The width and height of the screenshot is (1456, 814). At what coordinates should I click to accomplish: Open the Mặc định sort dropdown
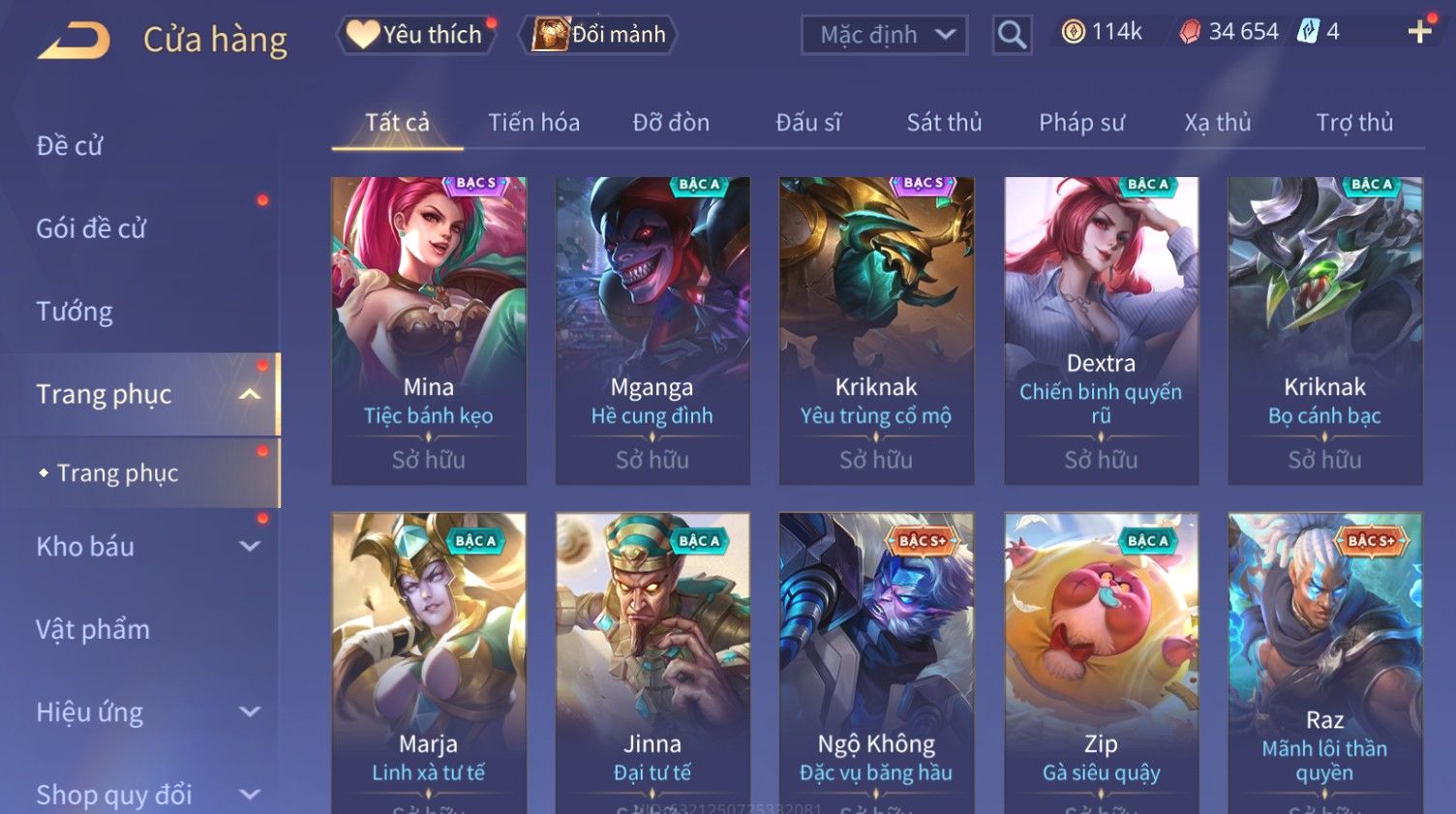coord(884,35)
